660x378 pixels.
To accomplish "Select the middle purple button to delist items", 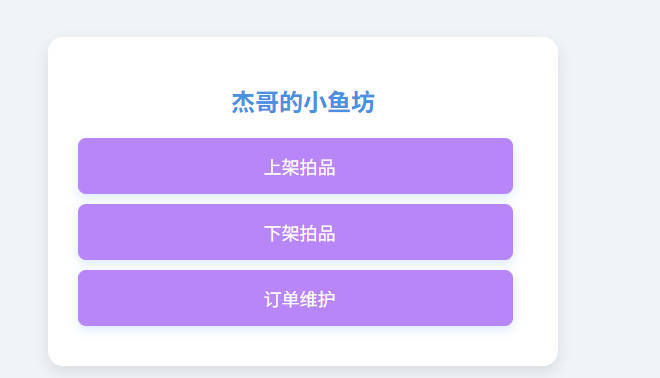I will point(295,232).
